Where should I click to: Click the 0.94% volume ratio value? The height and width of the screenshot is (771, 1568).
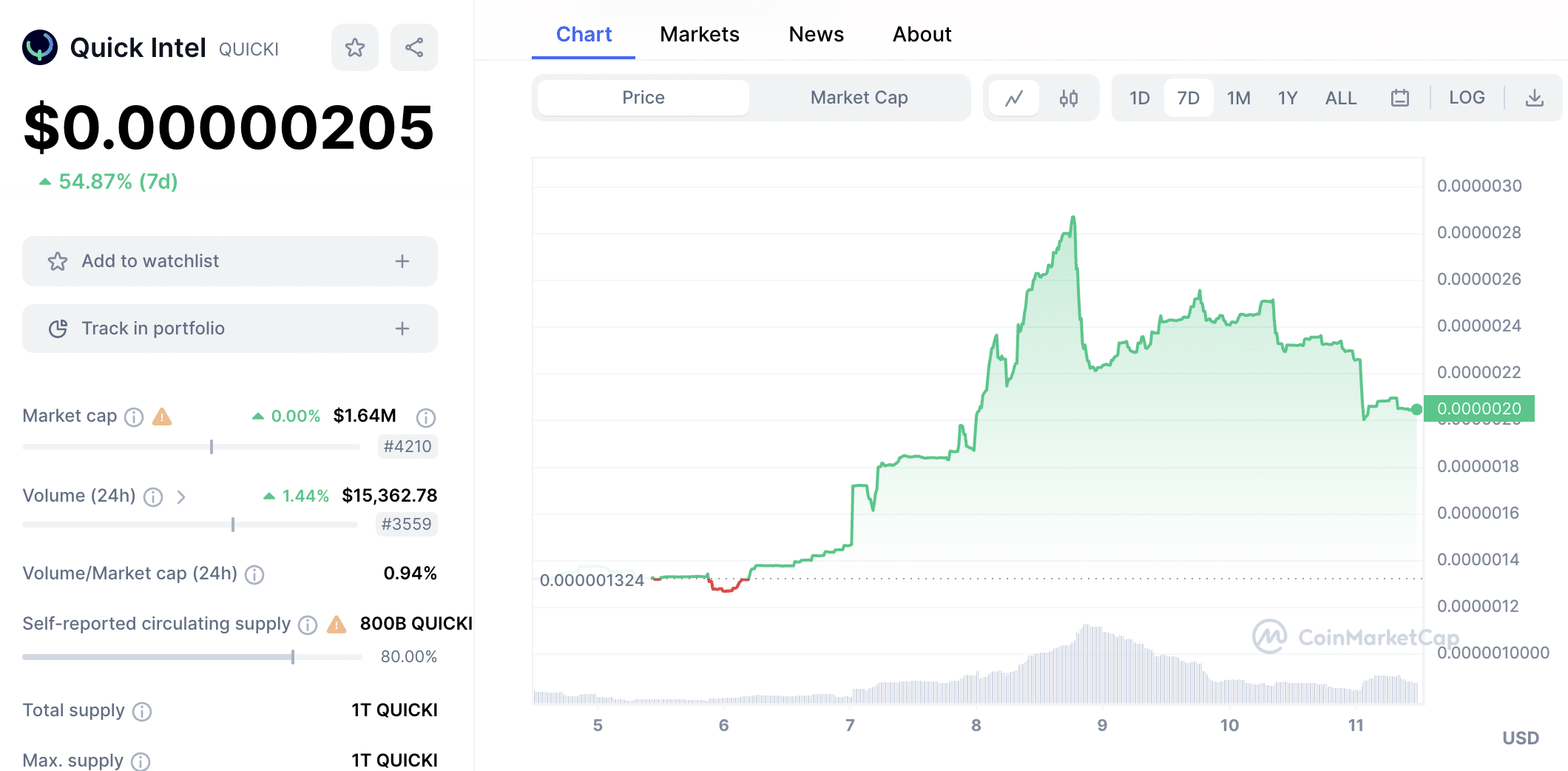pos(410,573)
